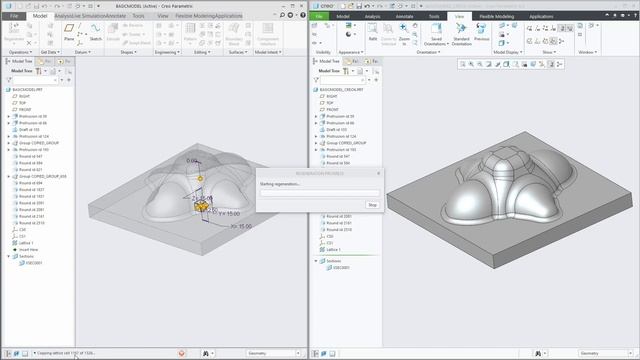Click the yellow drag handle on the lattice
This screenshot has height=360, width=640.
pyautogui.click(x=200, y=178)
